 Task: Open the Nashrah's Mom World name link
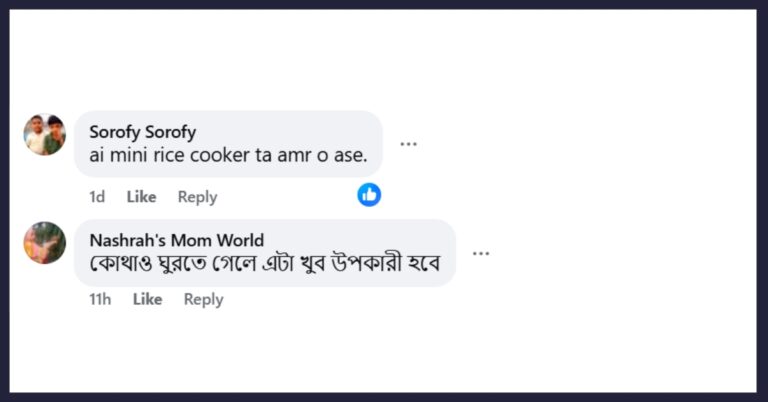[x=177, y=240]
